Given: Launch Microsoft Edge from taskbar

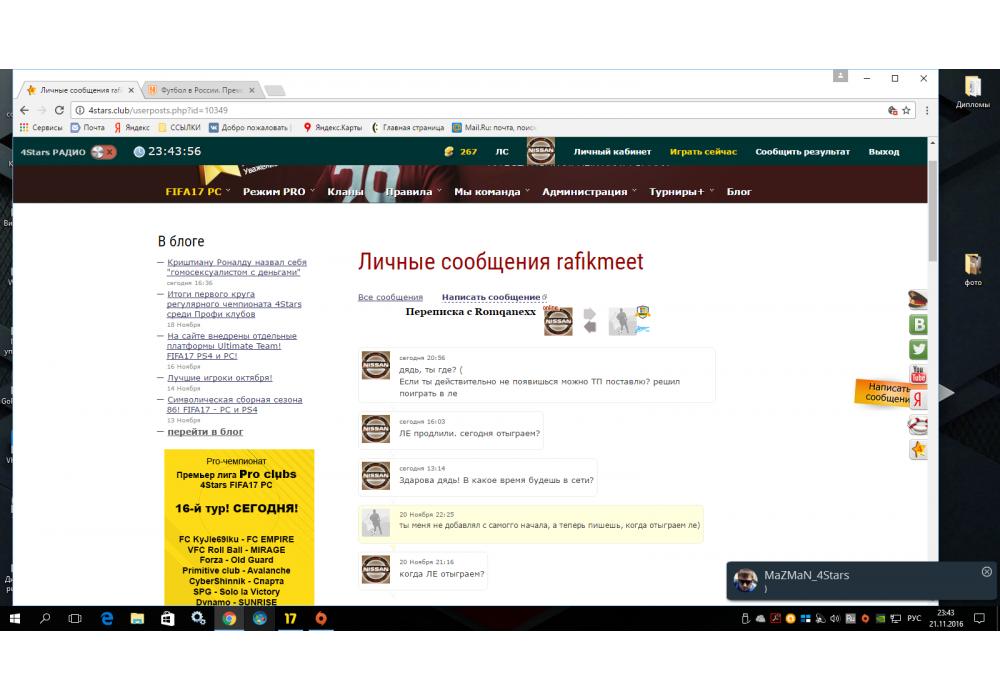Looking at the screenshot, I should coord(107,618).
